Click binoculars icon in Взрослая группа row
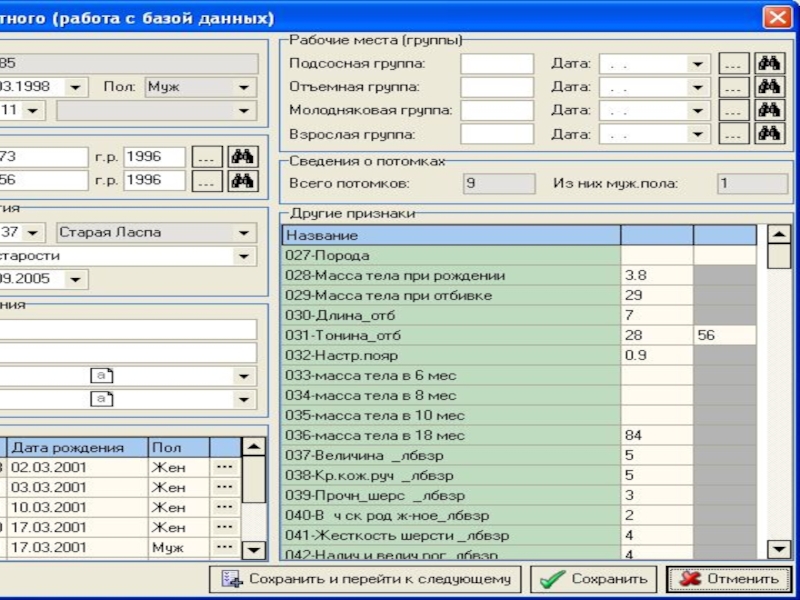This screenshot has width=800, height=600. tap(768, 133)
